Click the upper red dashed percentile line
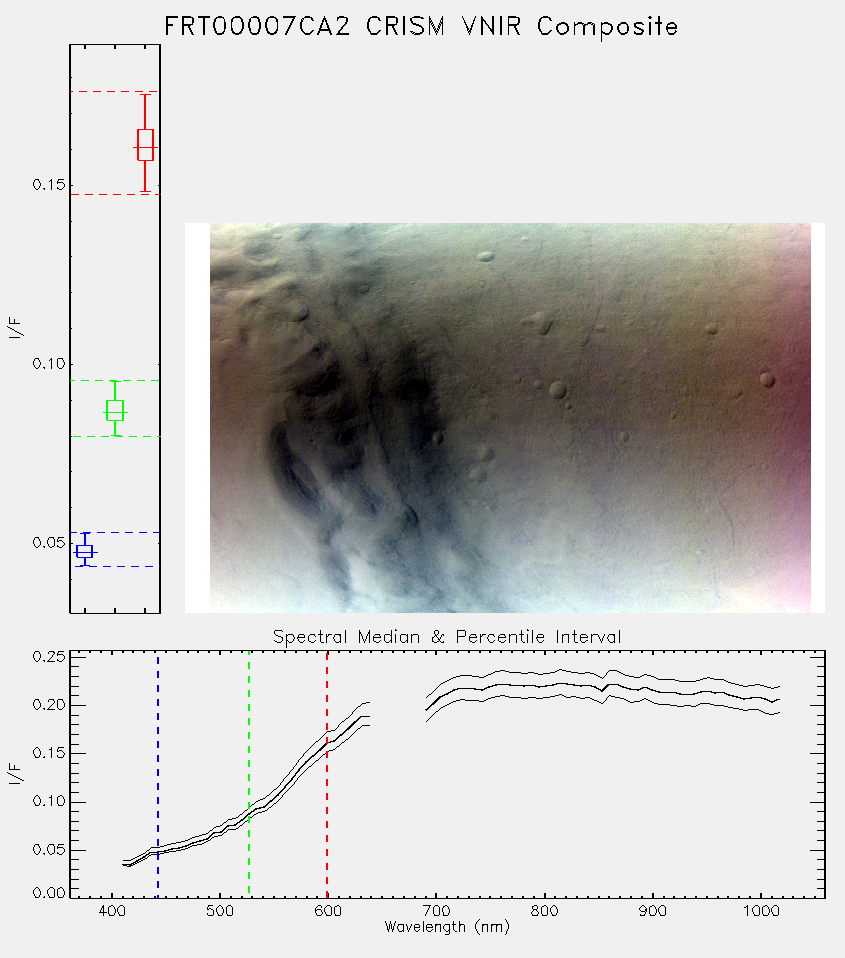 115,92
